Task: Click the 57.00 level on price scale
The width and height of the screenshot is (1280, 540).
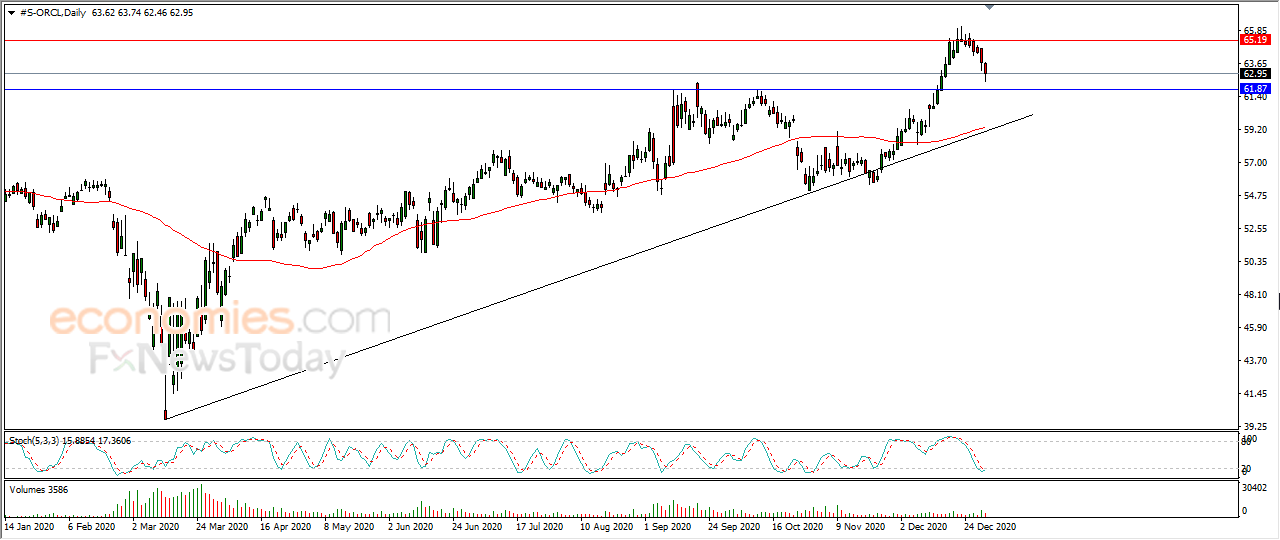Action: point(1253,162)
